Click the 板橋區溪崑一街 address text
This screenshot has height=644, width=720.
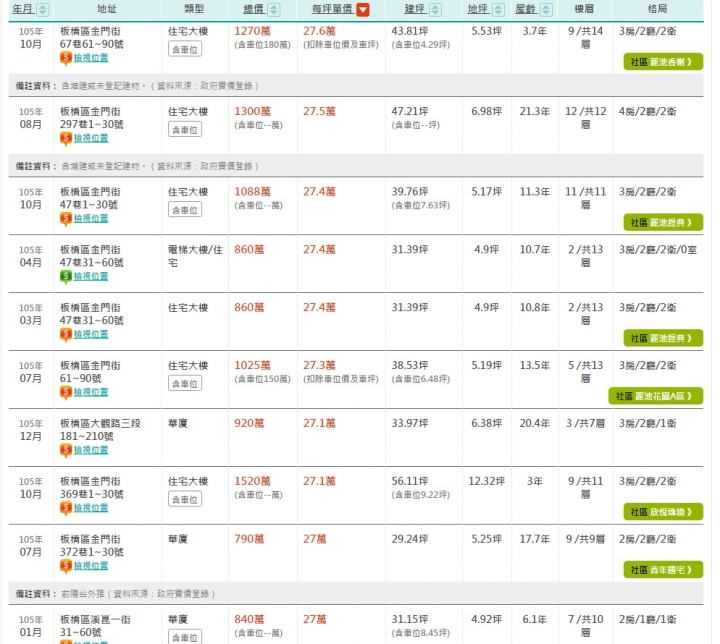(x=96, y=620)
